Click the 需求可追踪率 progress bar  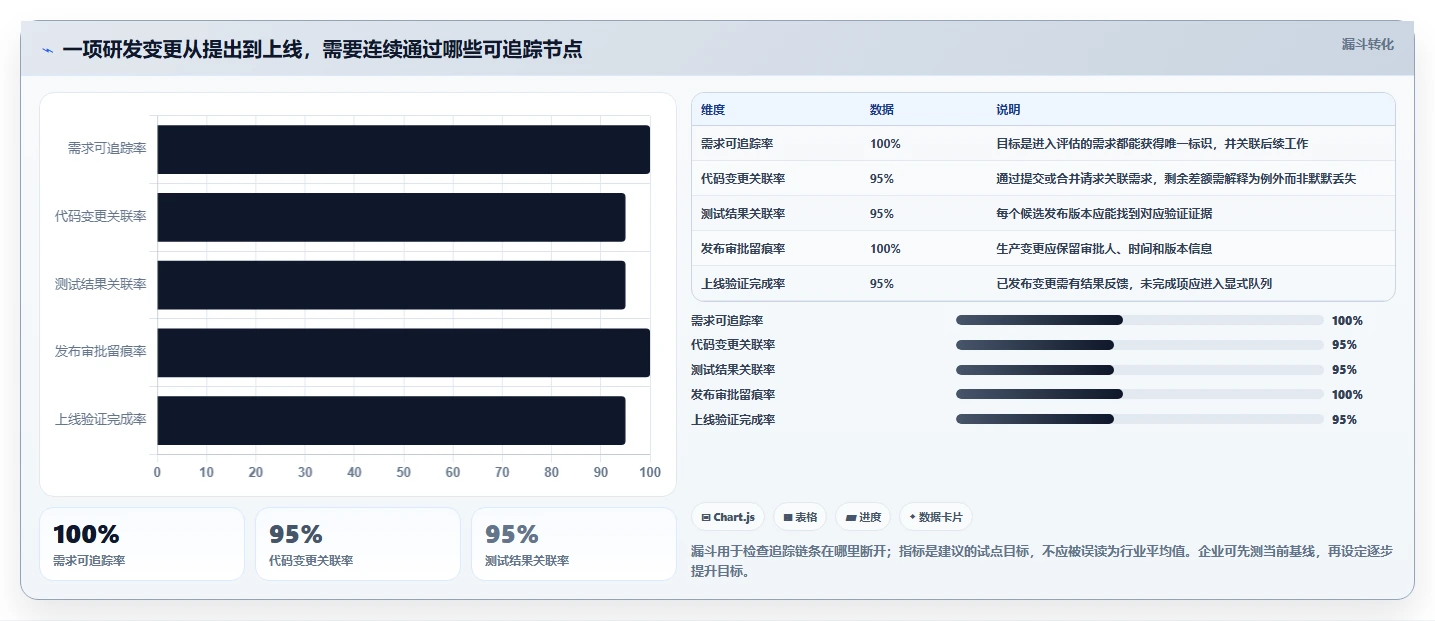pos(1139,320)
